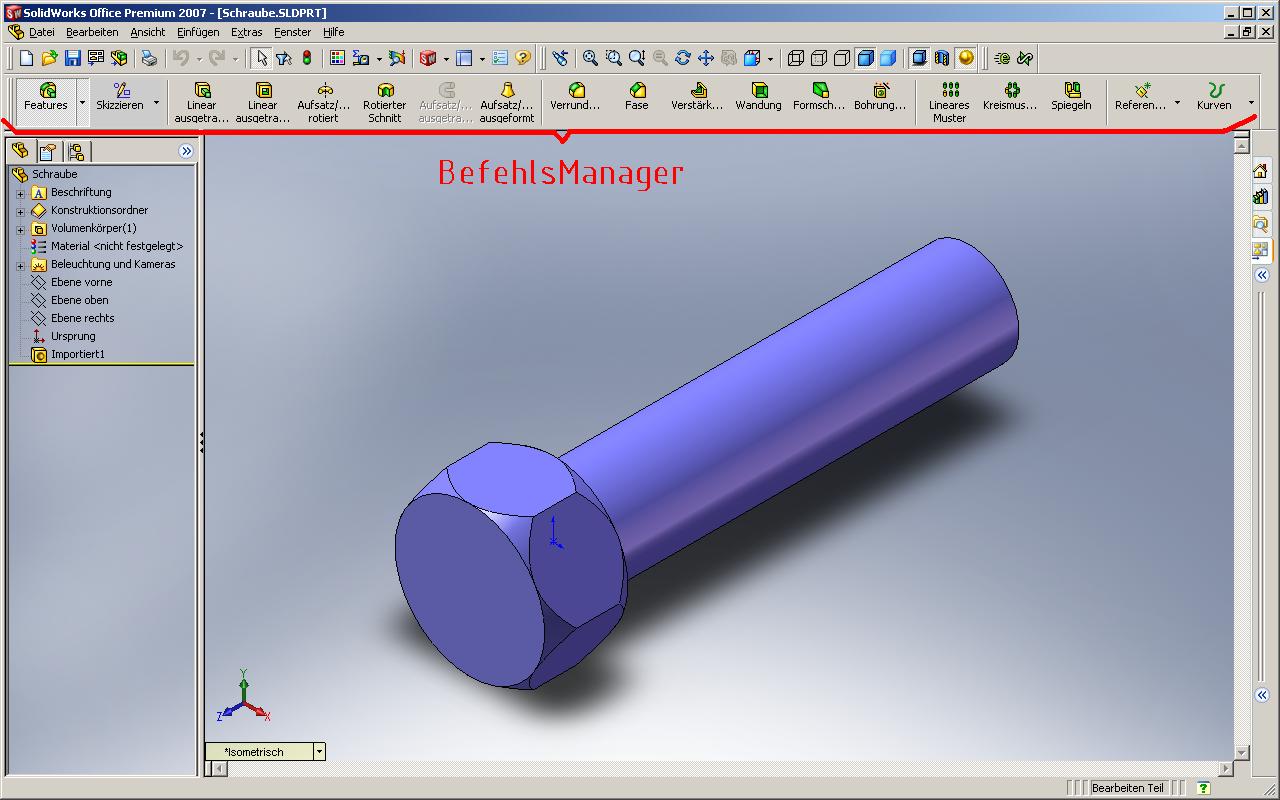
Task: Click the Verrundung fillet tool
Action: click(x=576, y=97)
